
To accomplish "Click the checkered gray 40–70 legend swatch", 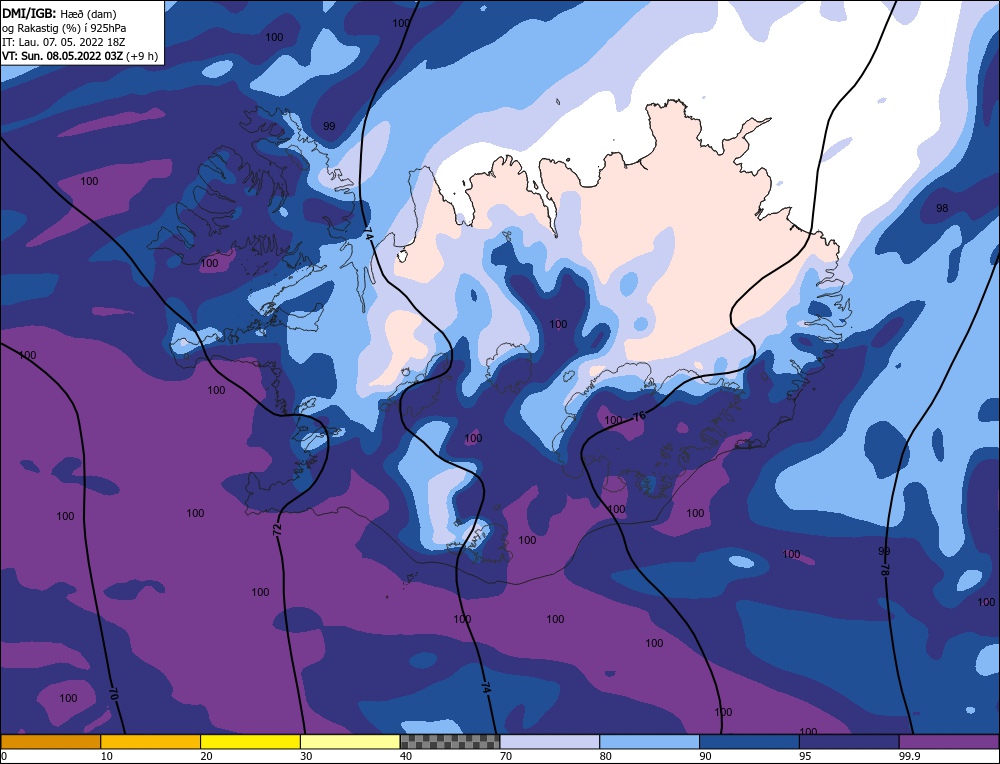I will point(450,742).
